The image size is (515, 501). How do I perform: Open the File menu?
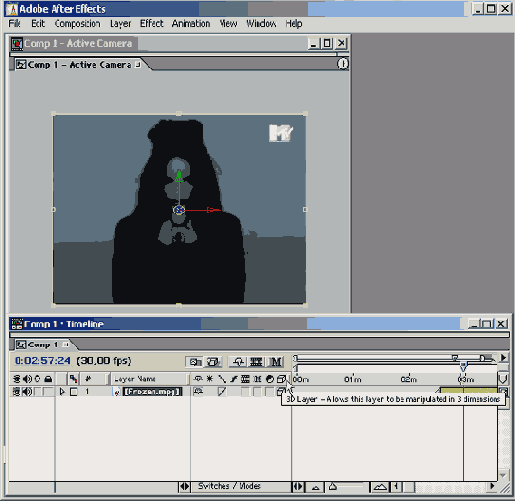coord(14,24)
